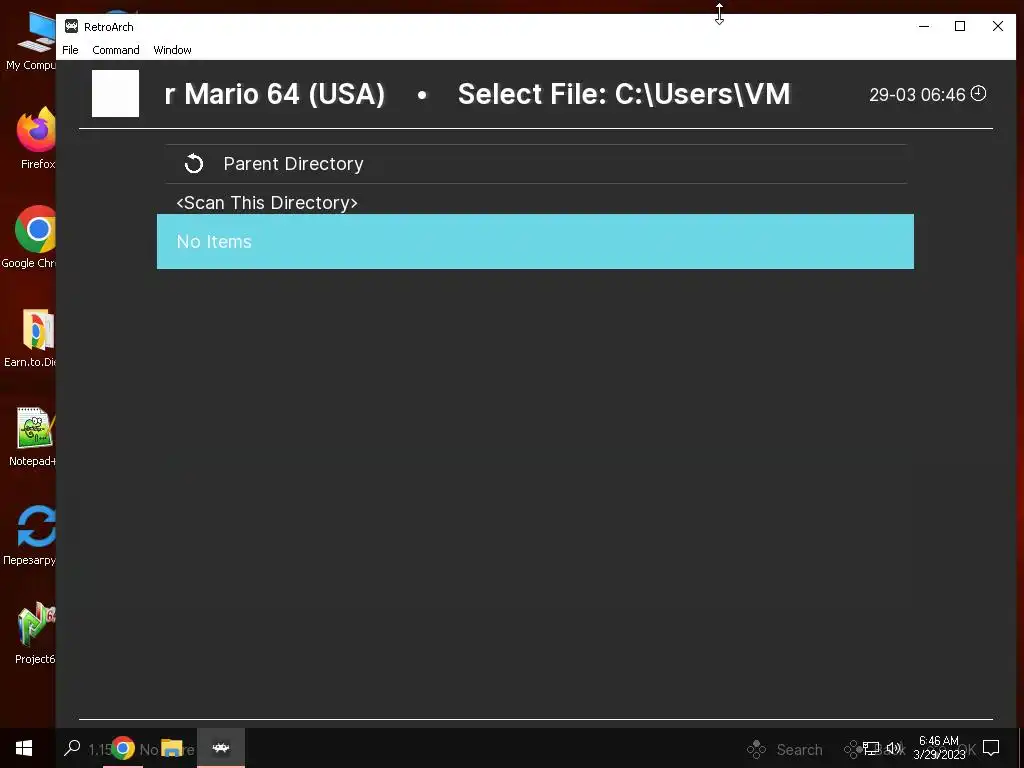Open the volume control in system tray
This screenshot has width=1024, height=768.
point(894,748)
